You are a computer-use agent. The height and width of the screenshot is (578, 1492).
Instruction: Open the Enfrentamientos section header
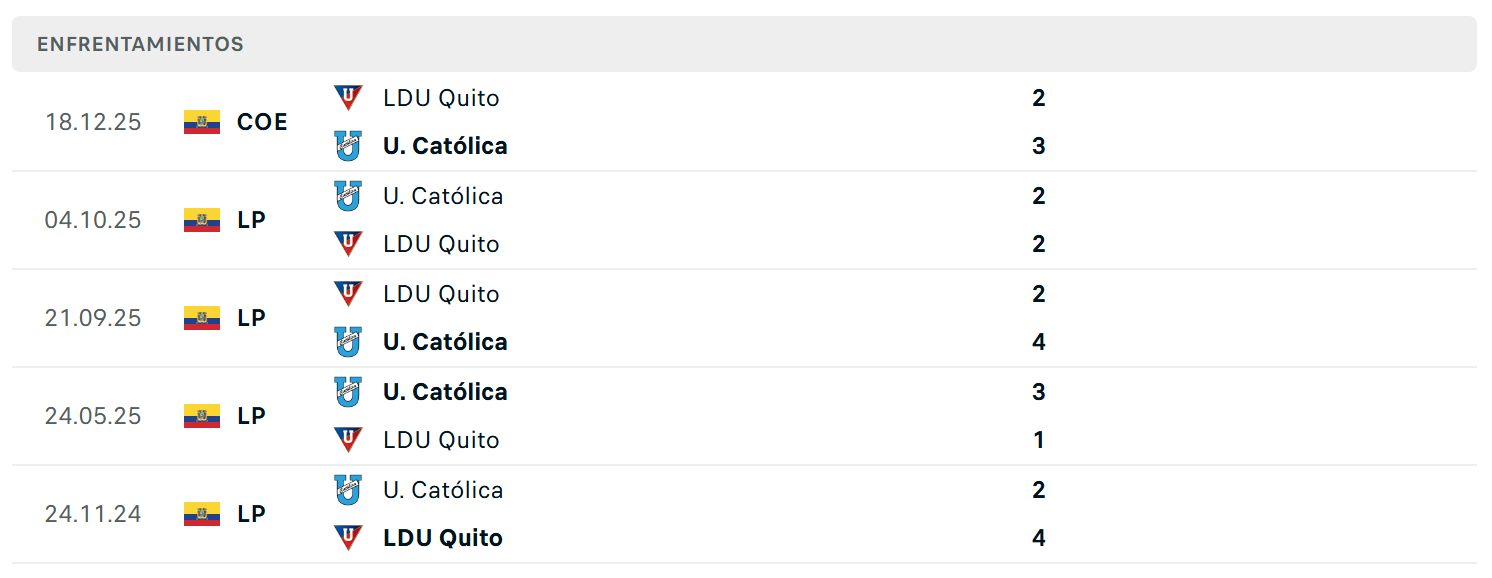click(x=744, y=44)
